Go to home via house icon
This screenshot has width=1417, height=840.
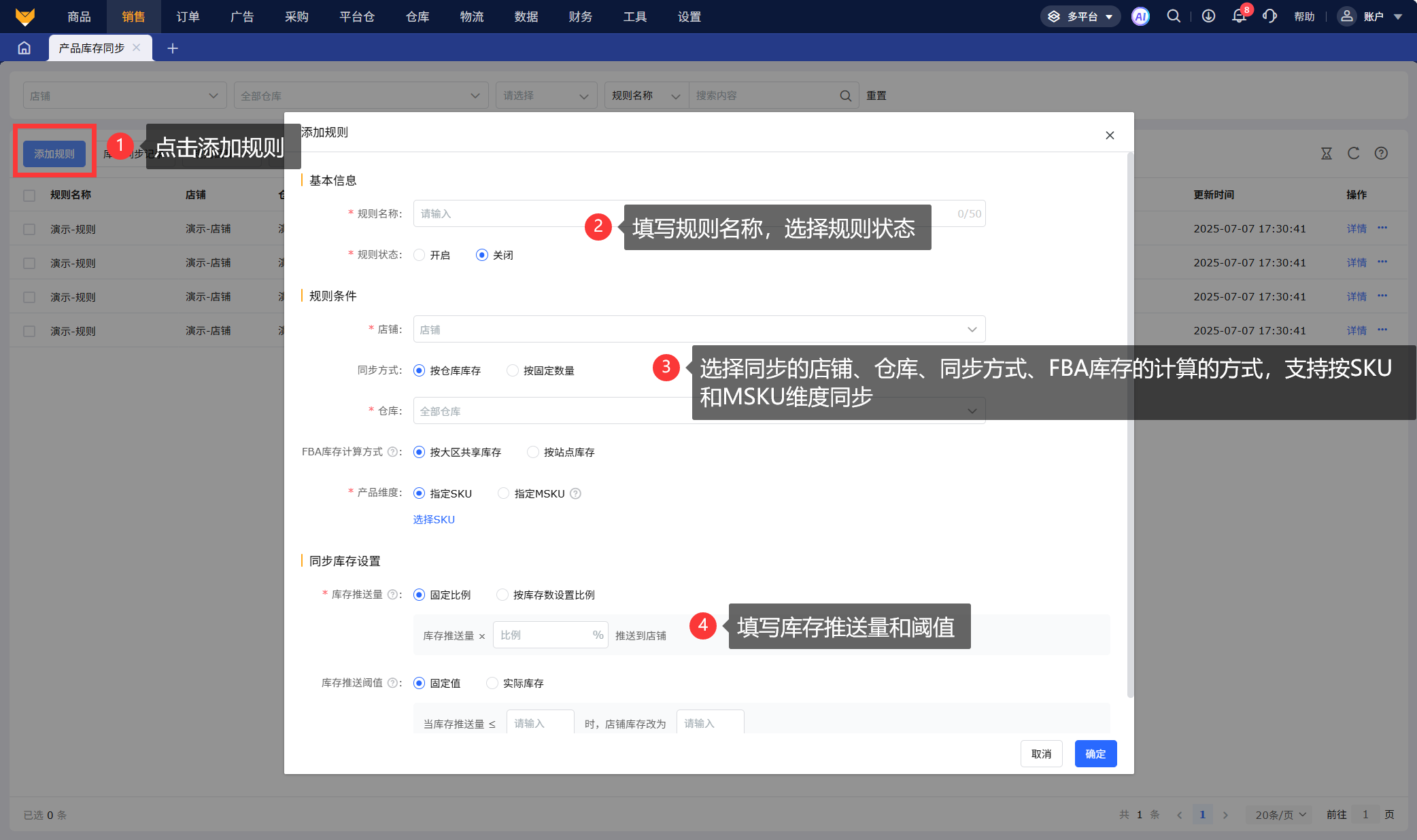click(x=24, y=48)
